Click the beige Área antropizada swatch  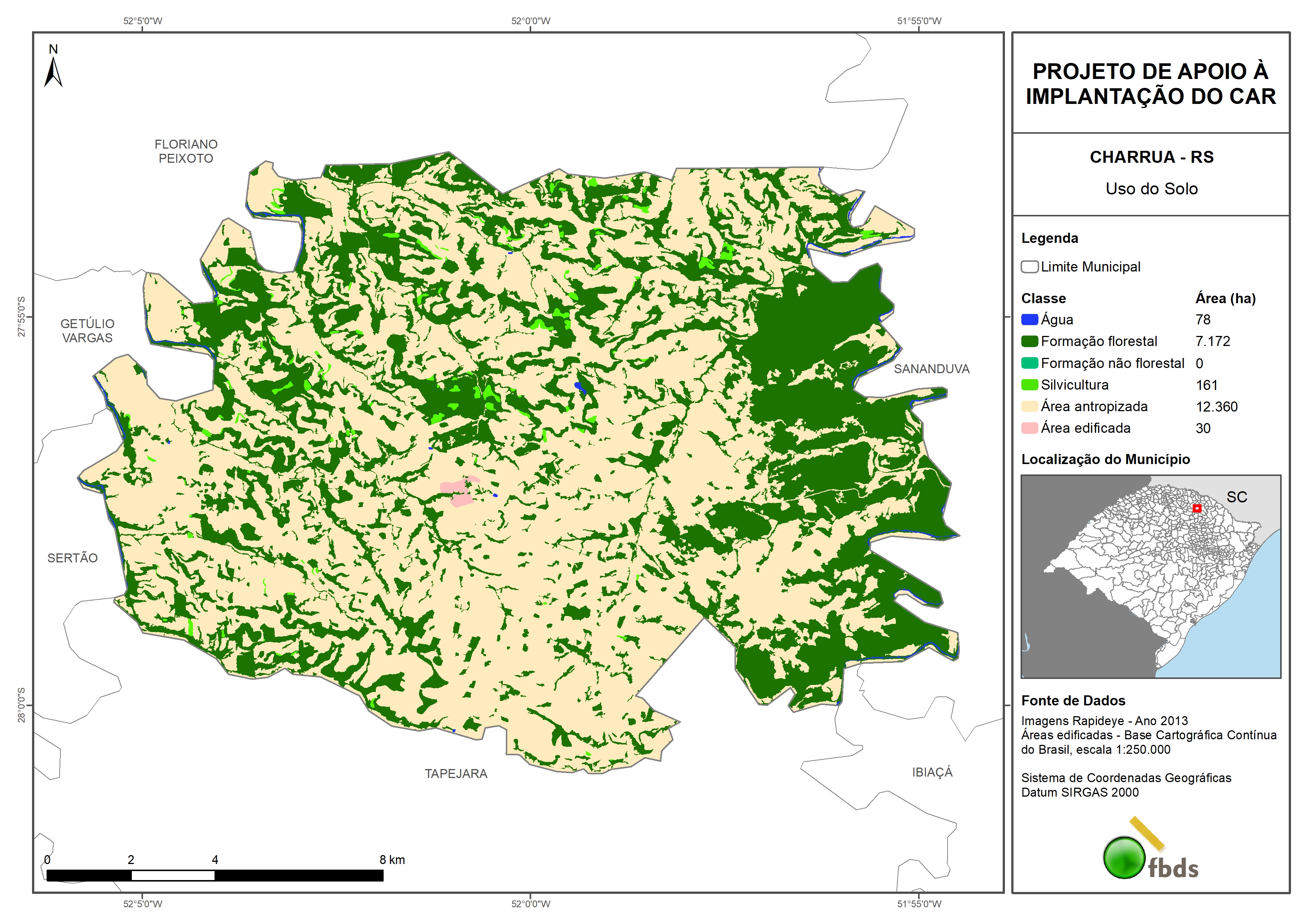click(1029, 406)
